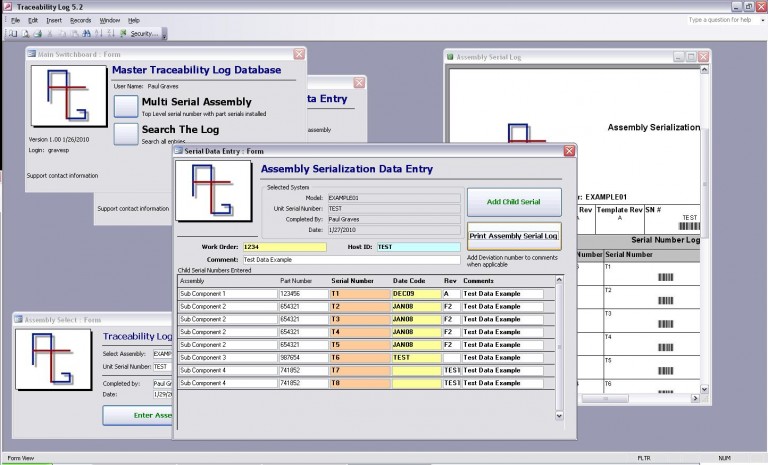Click the AG logo in Serial Data Entry
Viewport: 768px width, 465px height.
click(x=212, y=193)
